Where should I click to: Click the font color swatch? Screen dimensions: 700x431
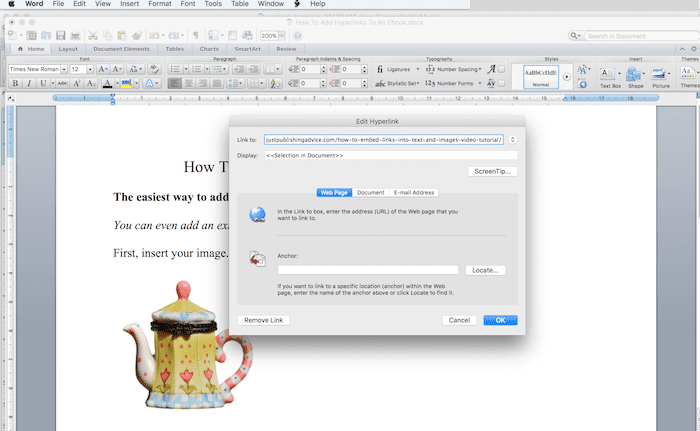click(x=107, y=84)
